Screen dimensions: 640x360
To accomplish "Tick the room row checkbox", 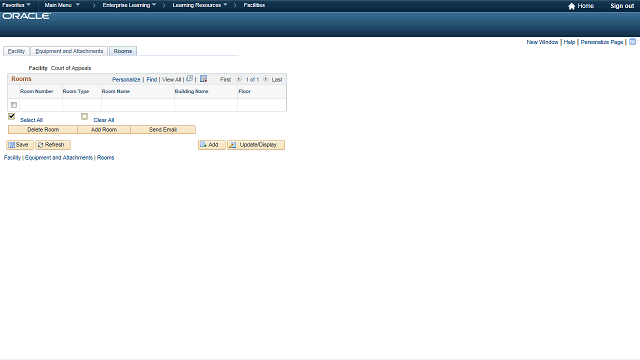I will [14, 105].
